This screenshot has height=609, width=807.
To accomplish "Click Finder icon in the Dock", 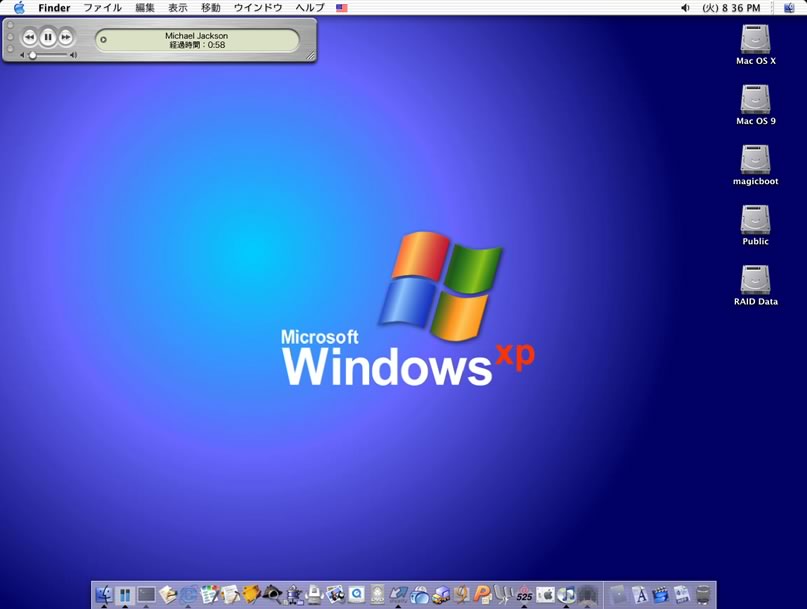I will point(104,595).
